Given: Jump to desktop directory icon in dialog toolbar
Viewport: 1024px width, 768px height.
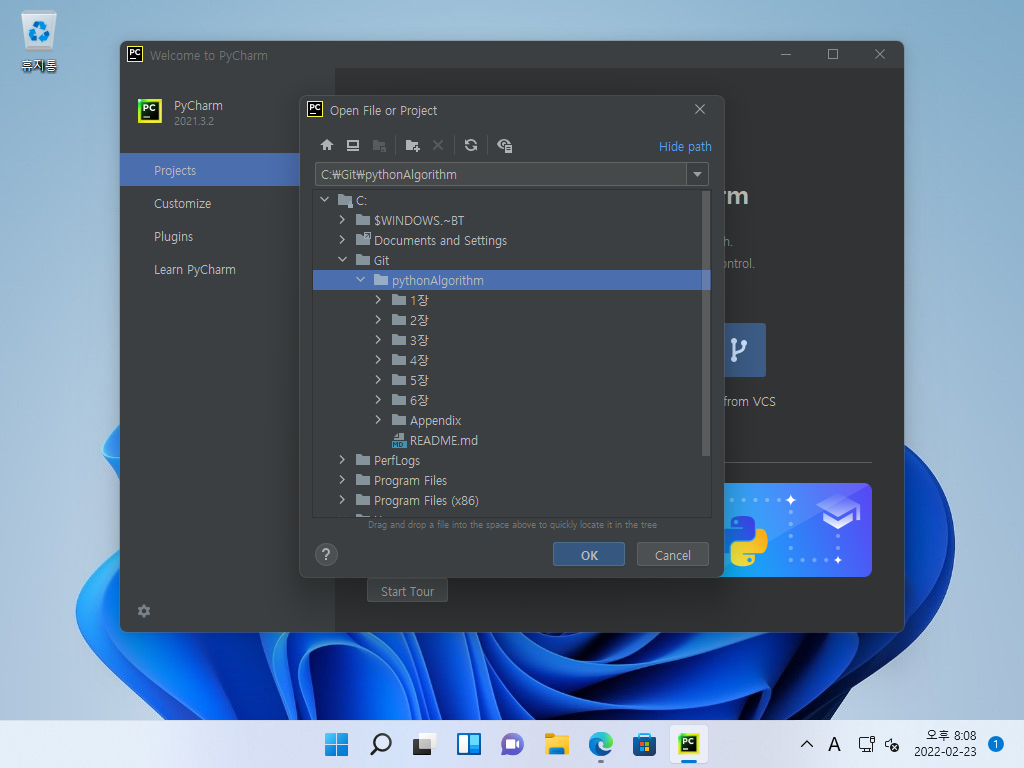Looking at the screenshot, I should [353, 145].
